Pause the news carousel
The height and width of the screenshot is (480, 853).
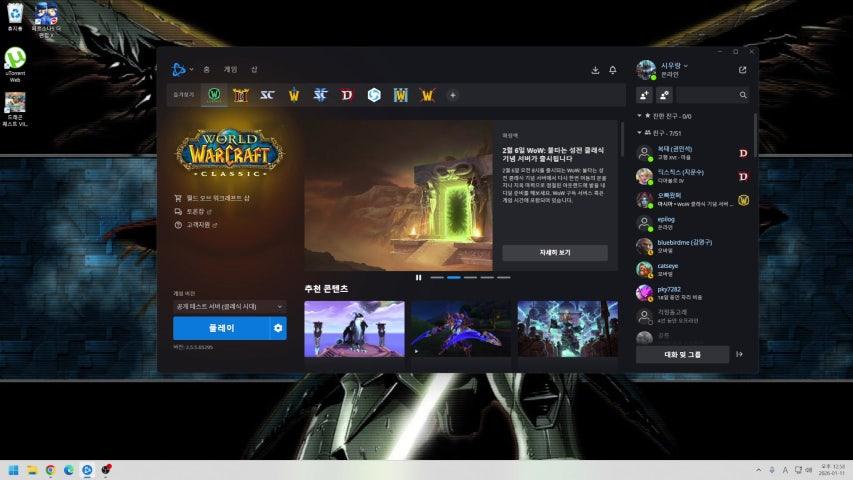[418, 278]
